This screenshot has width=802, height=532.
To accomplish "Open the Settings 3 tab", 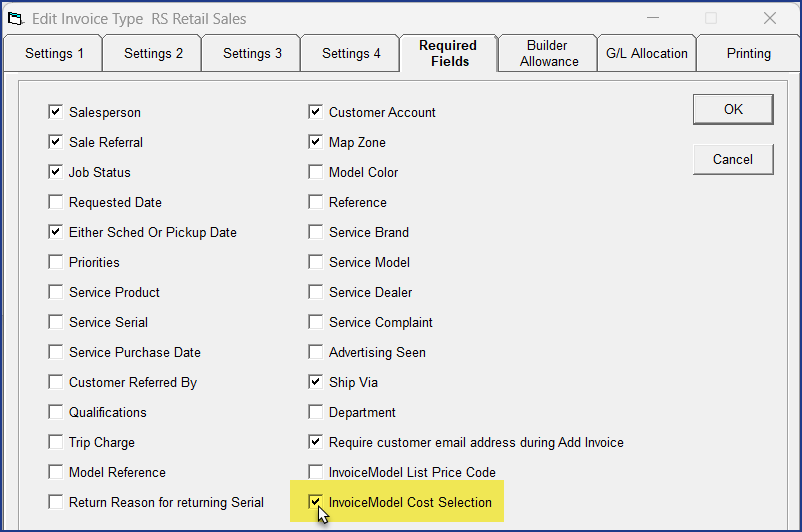I will [252, 54].
